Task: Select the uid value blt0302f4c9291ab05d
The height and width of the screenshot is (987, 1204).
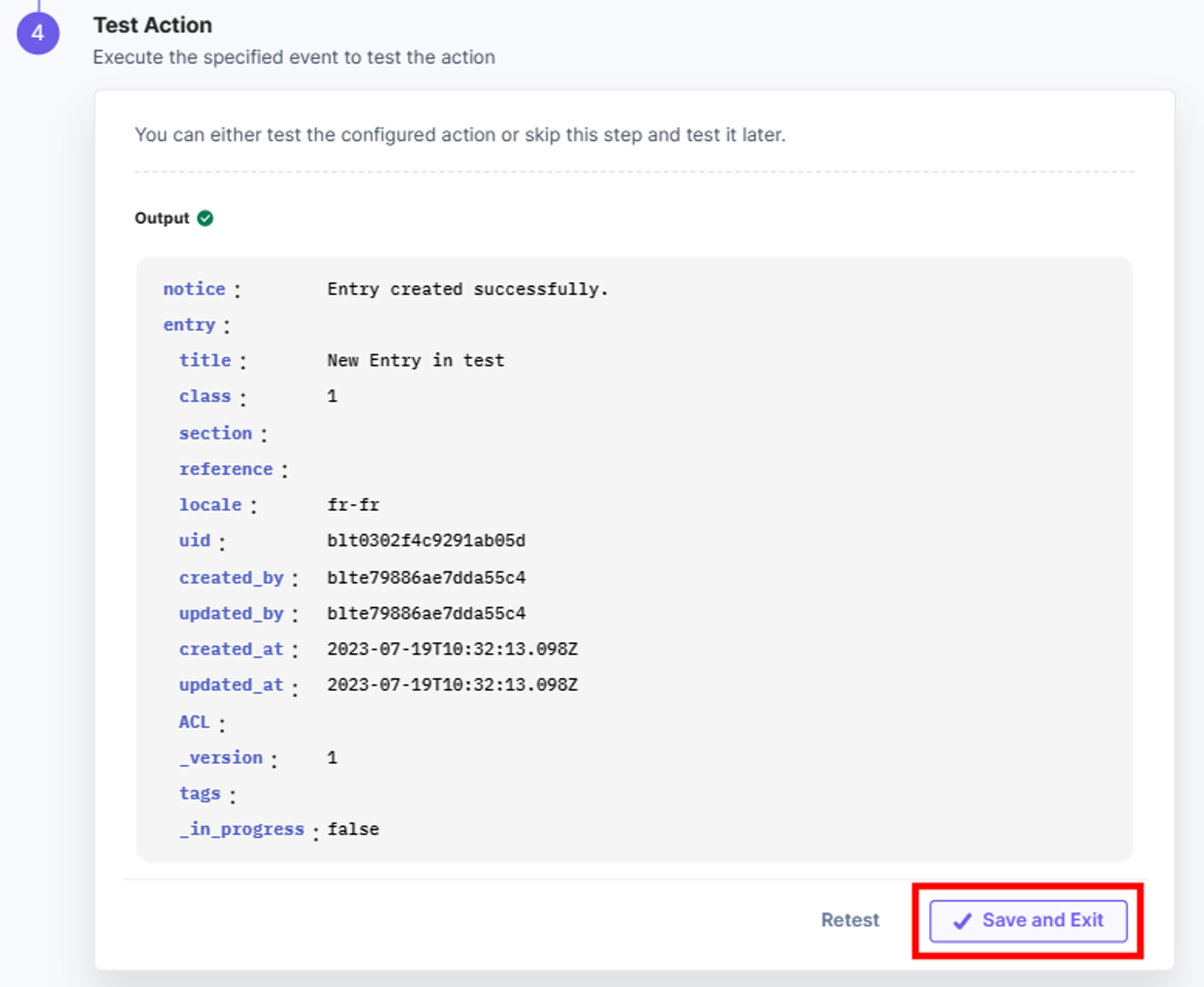Action: (x=426, y=541)
